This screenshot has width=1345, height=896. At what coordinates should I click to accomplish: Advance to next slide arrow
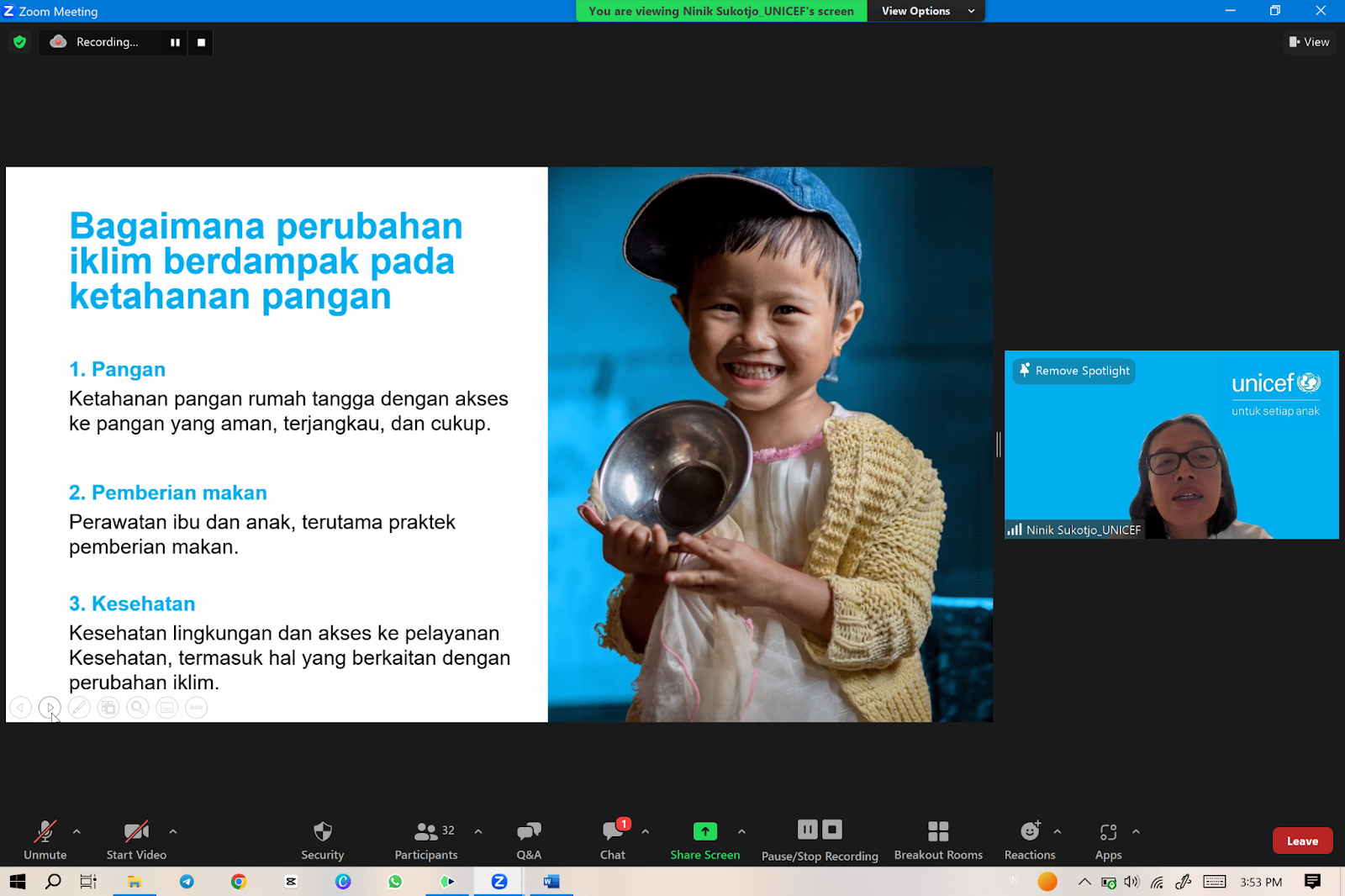click(x=50, y=708)
